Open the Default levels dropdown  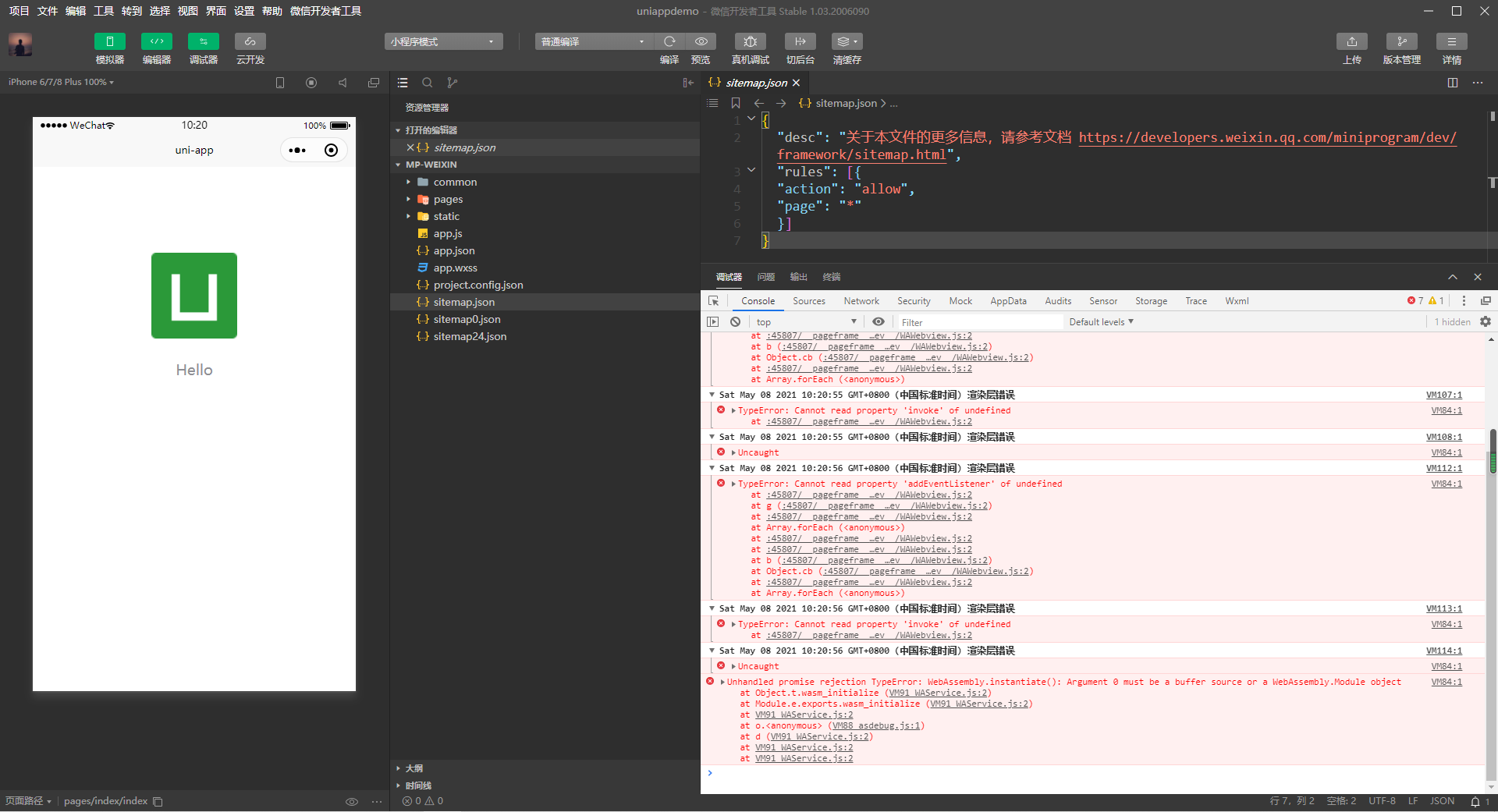tap(1101, 322)
